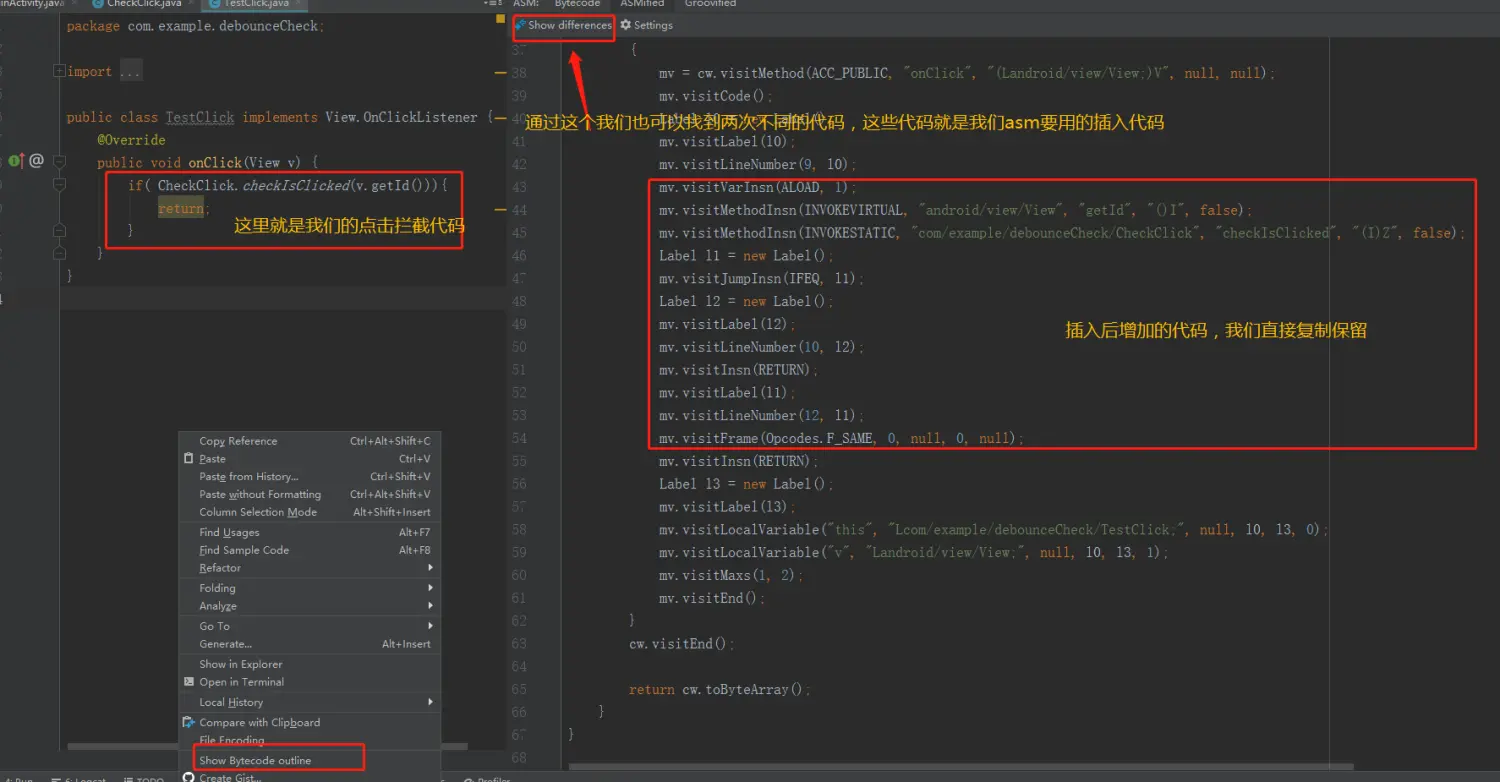1500x782 pixels.
Task: Click the folded import ellipsis placeholder
Action: [x=130, y=72]
